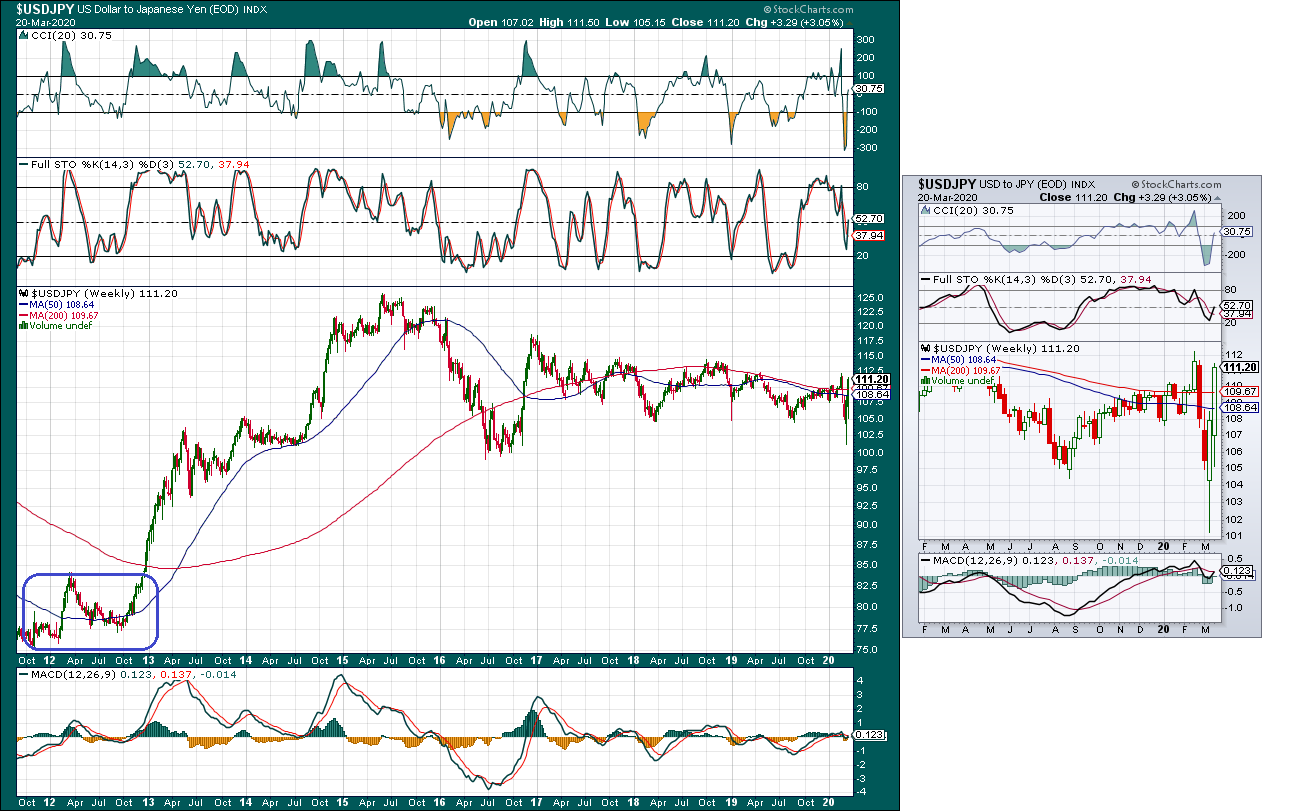Screen dimensions: 1308x811
Task: Click the $USDJPY title of the small chart
Action: tap(947, 184)
